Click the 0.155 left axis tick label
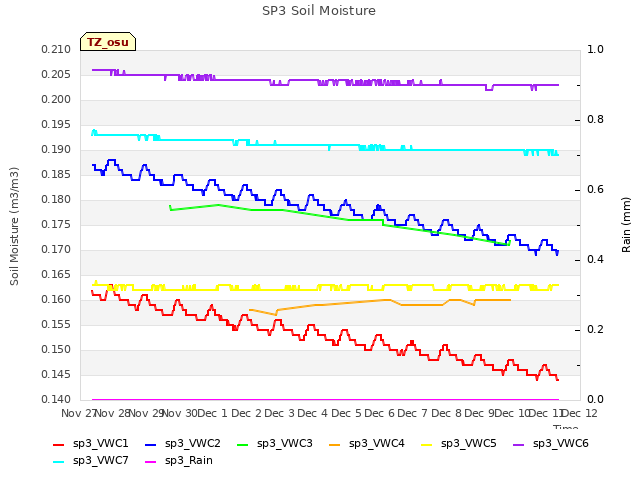640x480 pixels. [56, 324]
